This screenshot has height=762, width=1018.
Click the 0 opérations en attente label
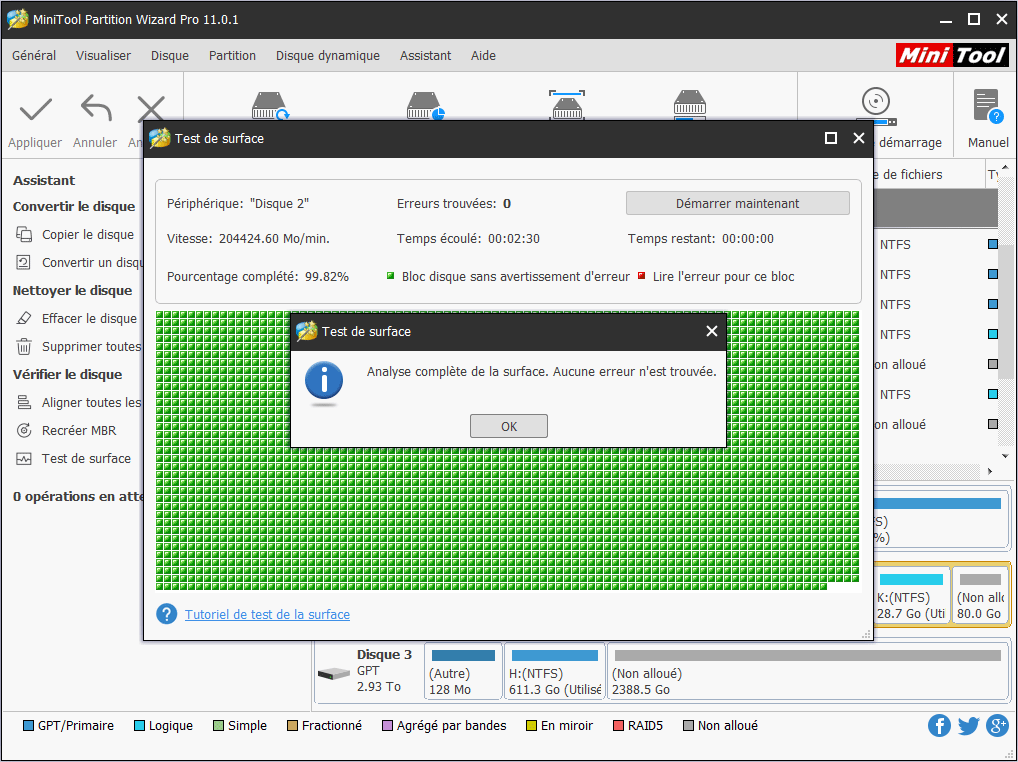(x=78, y=497)
